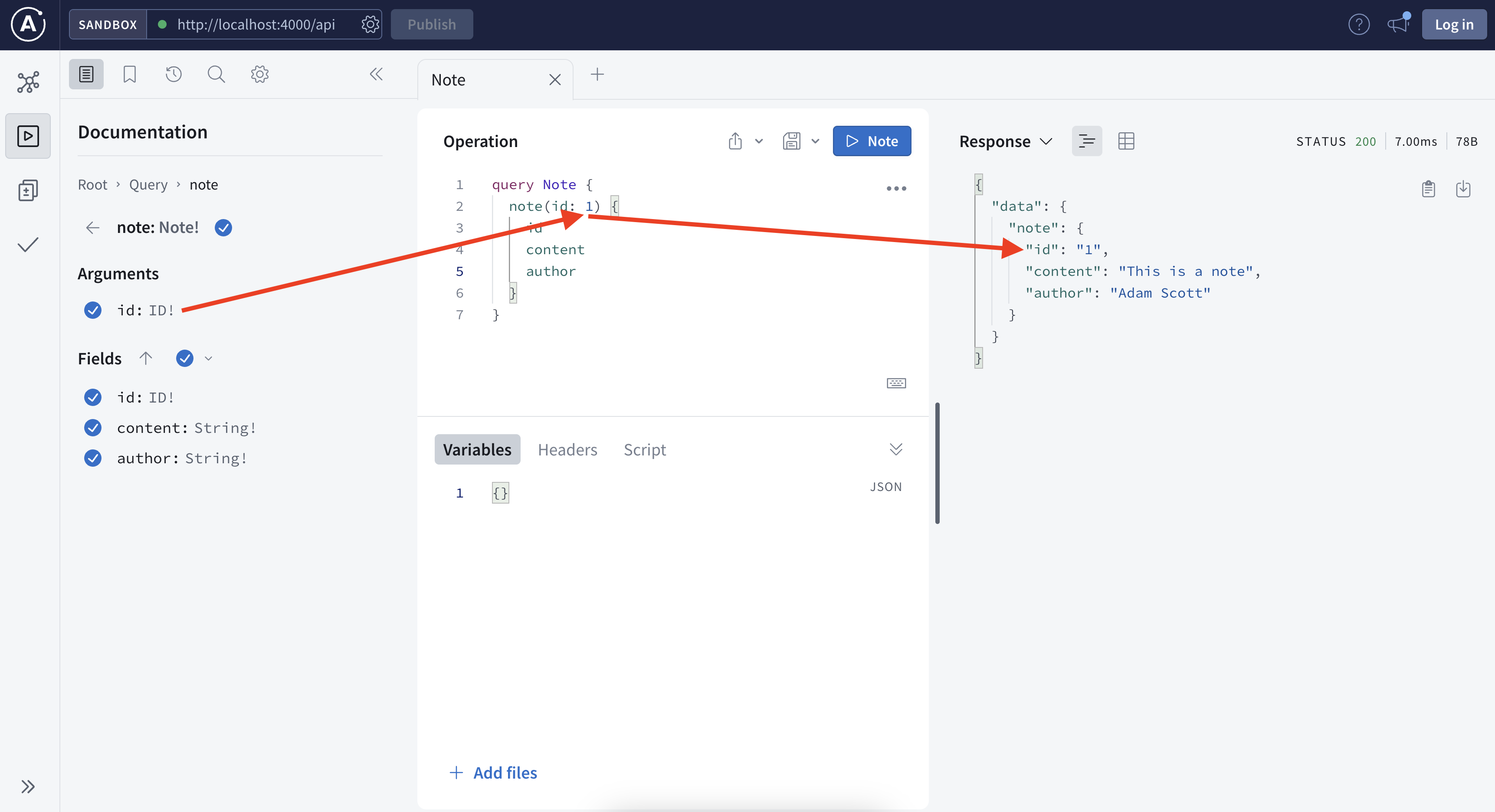Copy response using the clipboard icon
The width and height of the screenshot is (1495, 812).
[x=1428, y=189]
